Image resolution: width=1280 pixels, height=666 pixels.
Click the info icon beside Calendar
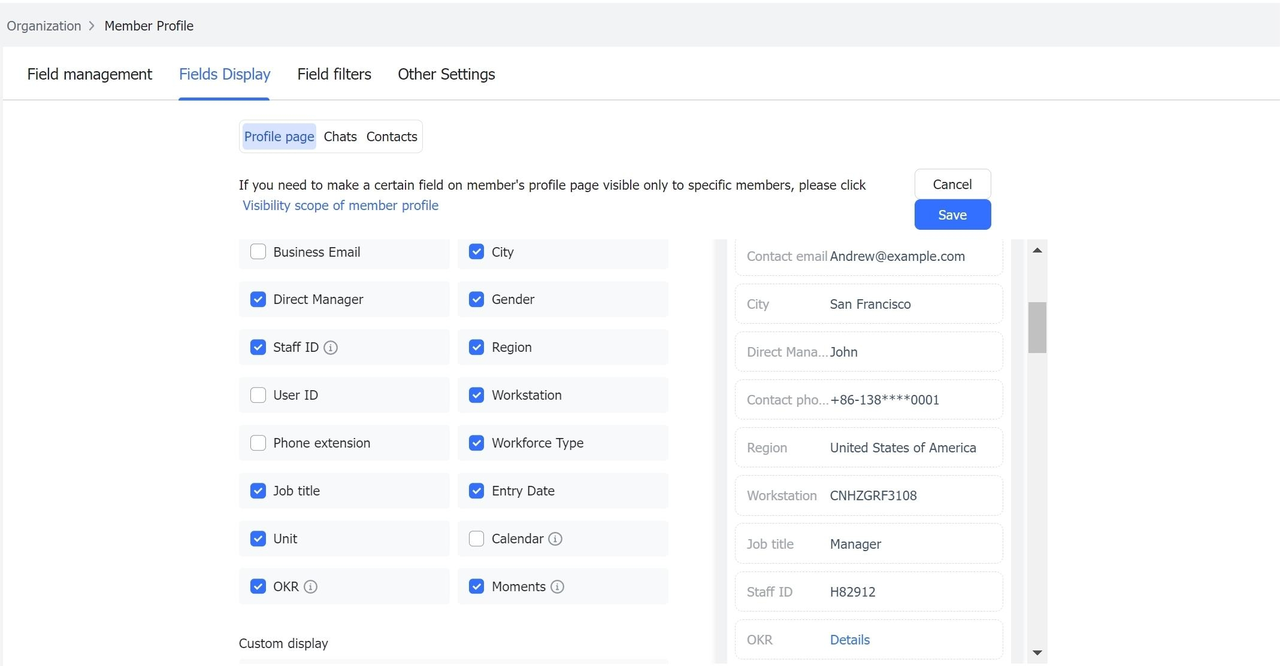(x=555, y=539)
